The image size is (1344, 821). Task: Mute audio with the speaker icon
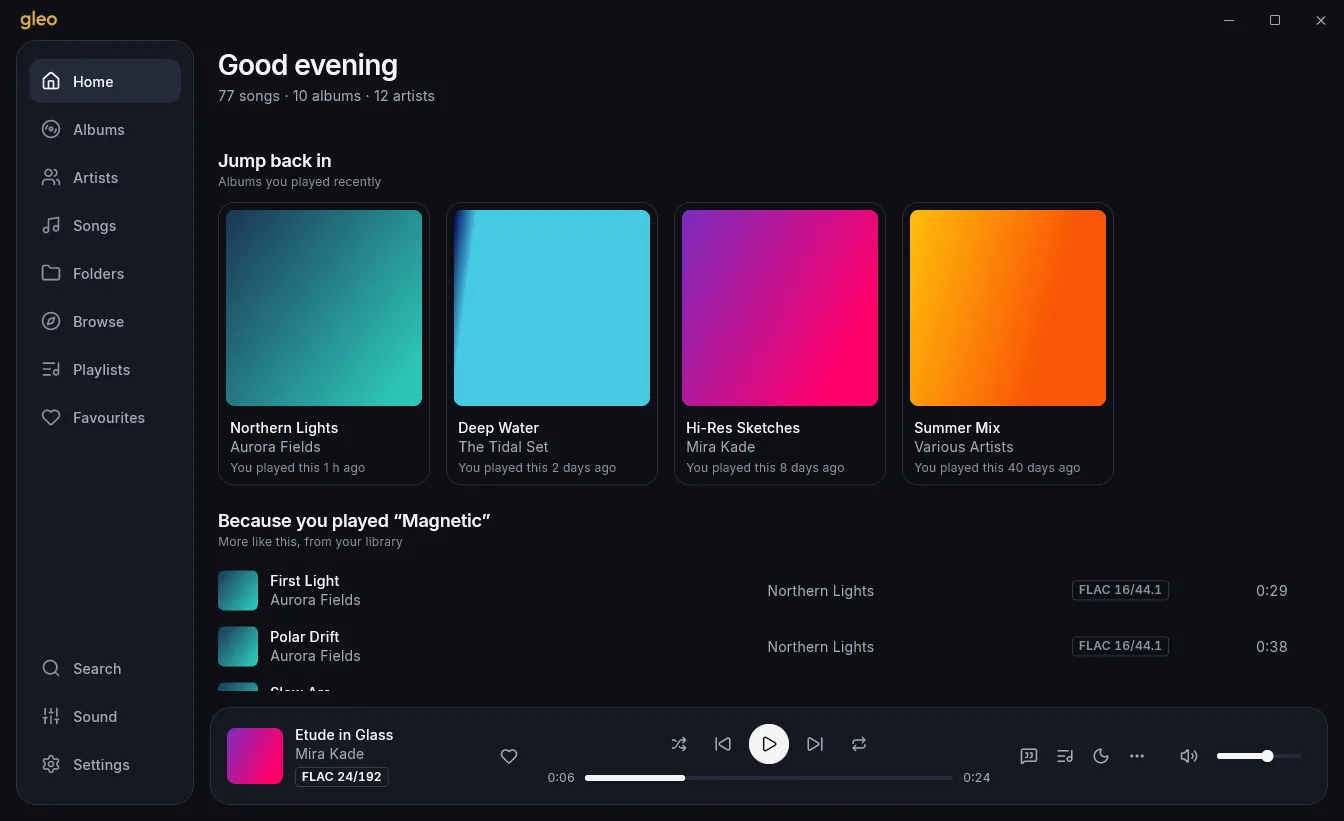1189,756
